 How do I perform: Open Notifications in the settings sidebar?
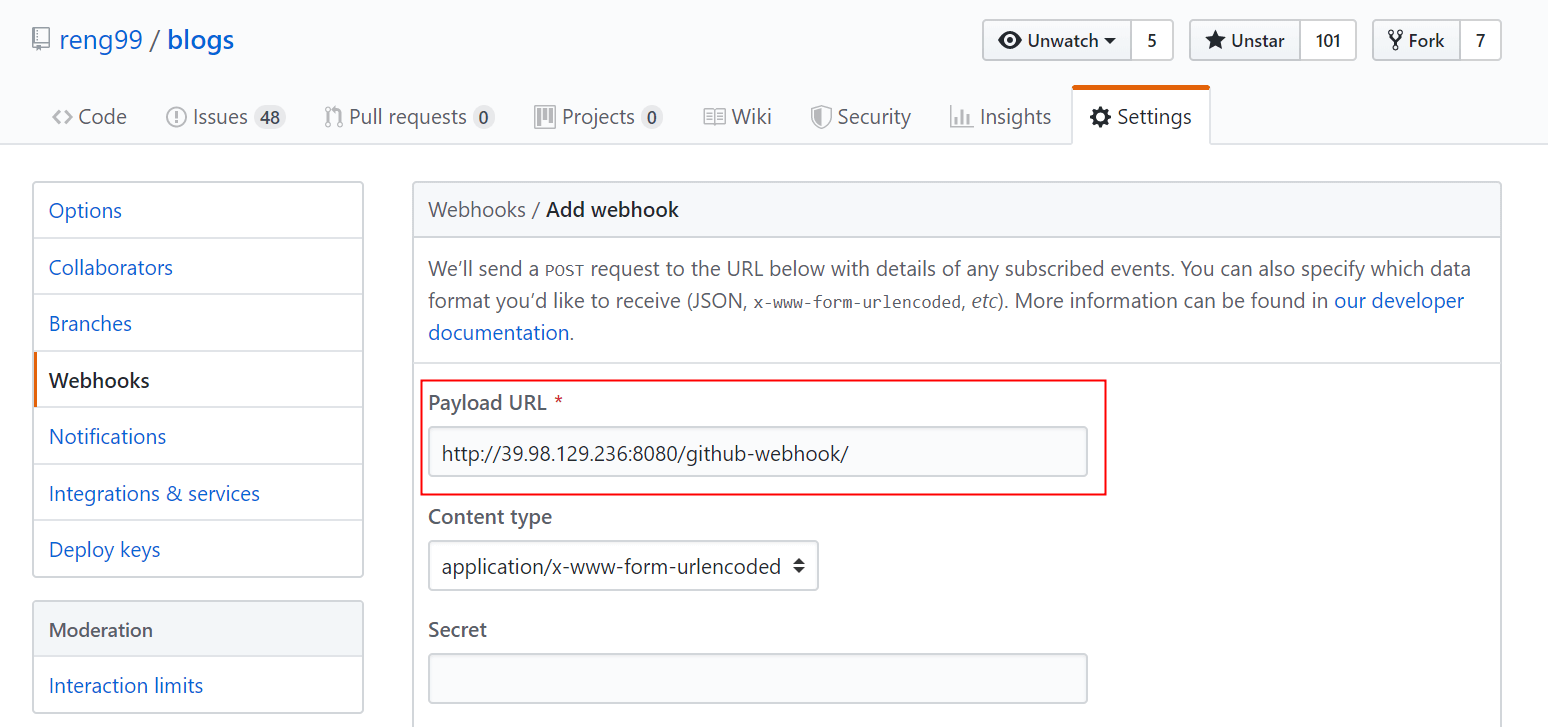click(198, 436)
